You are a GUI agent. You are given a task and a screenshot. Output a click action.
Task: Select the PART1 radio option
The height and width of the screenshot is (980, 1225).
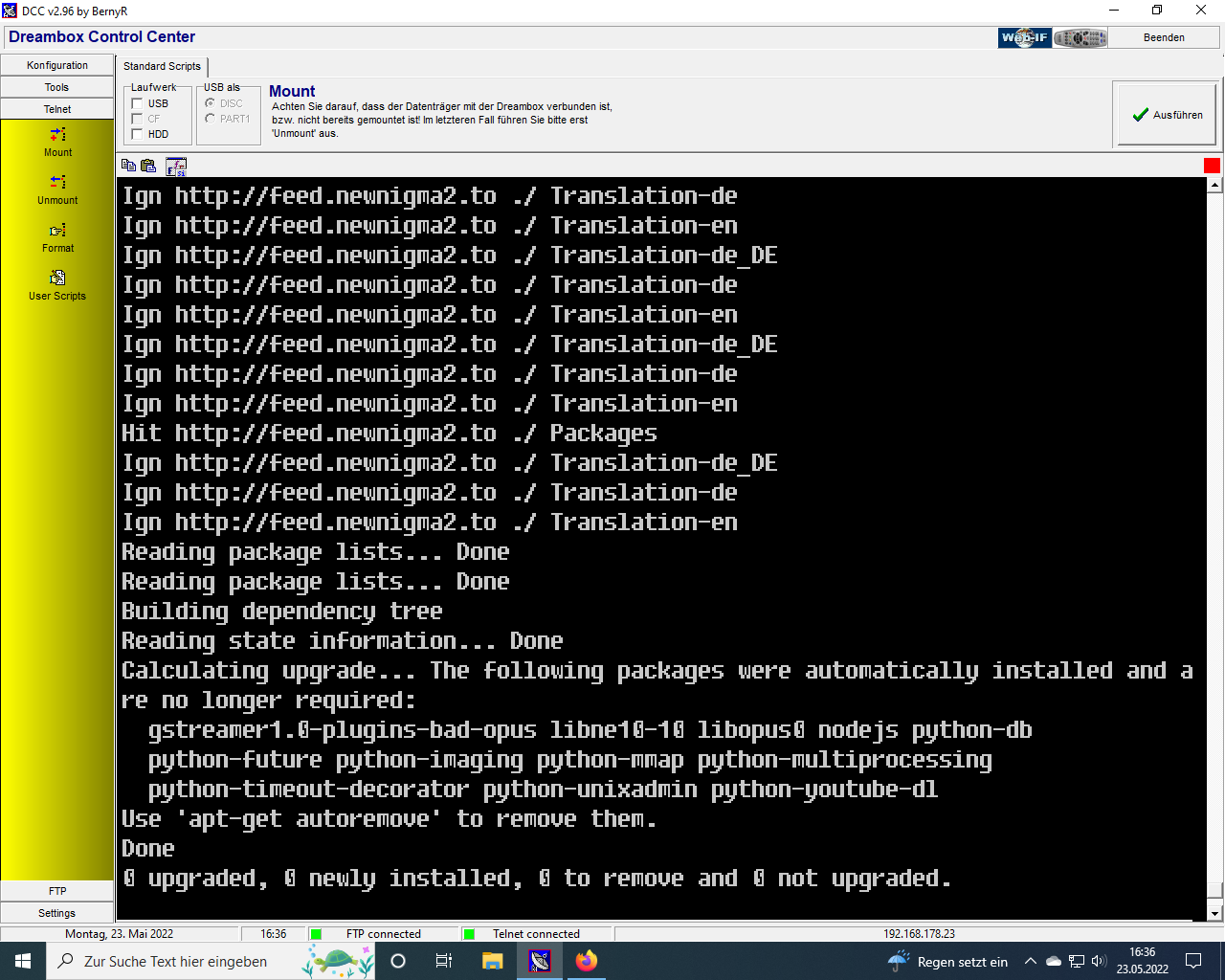211,119
